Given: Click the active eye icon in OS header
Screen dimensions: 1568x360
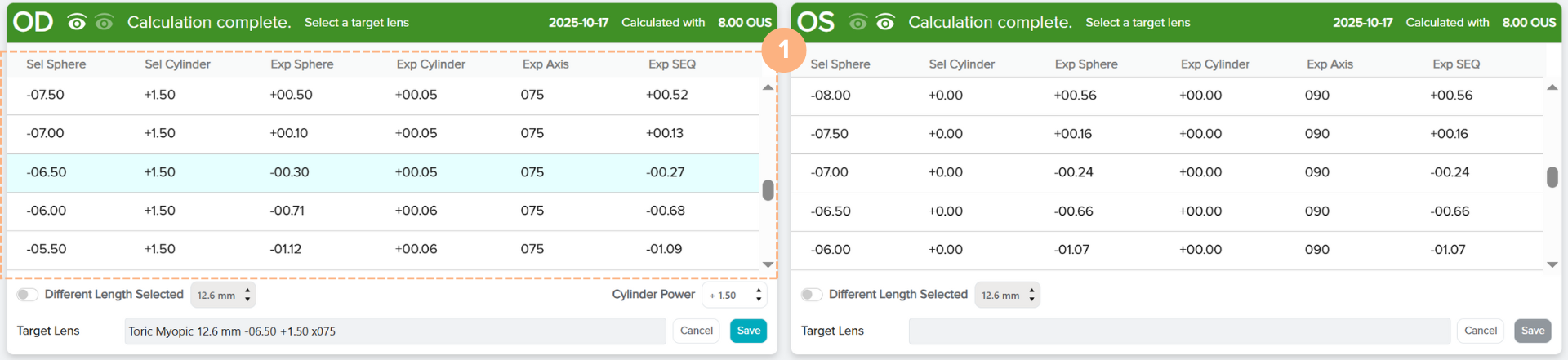Looking at the screenshot, I should (x=885, y=23).
